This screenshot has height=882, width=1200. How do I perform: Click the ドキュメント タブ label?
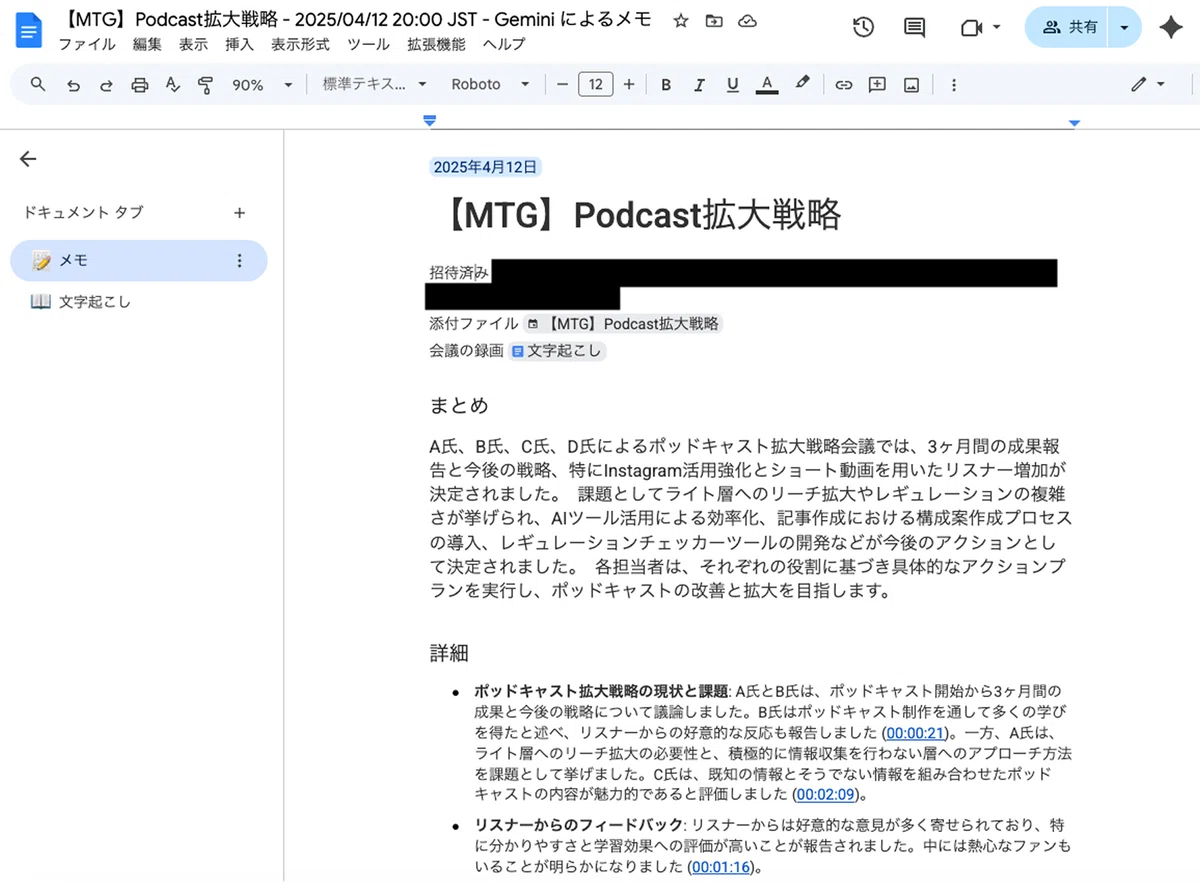(83, 212)
